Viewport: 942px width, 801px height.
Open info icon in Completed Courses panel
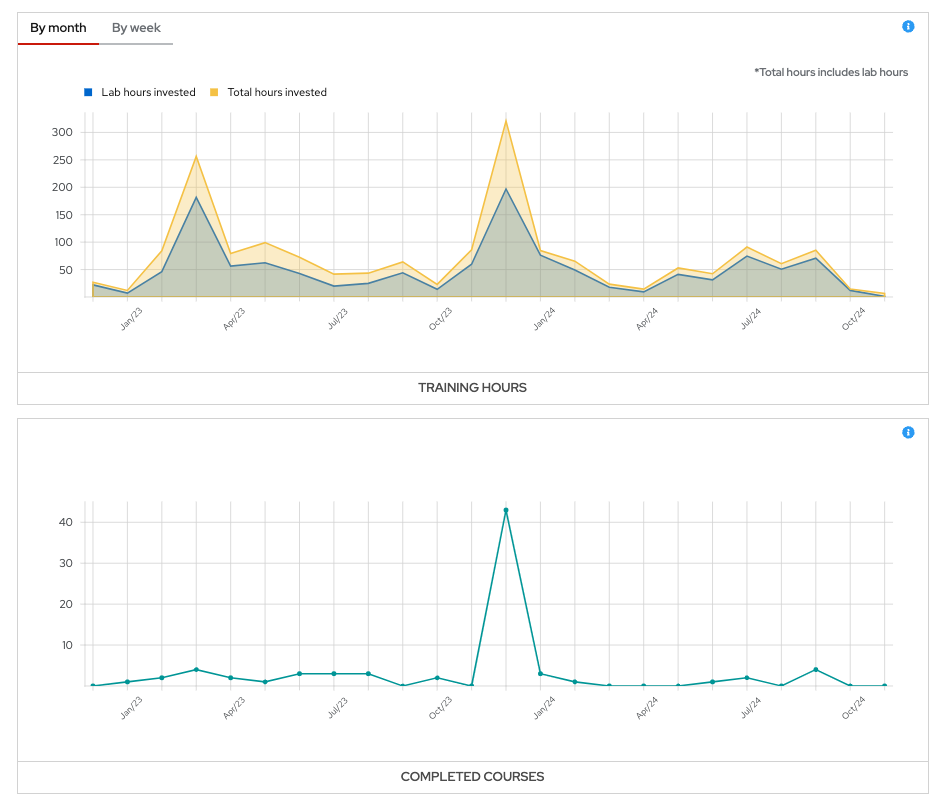(908, 433)
